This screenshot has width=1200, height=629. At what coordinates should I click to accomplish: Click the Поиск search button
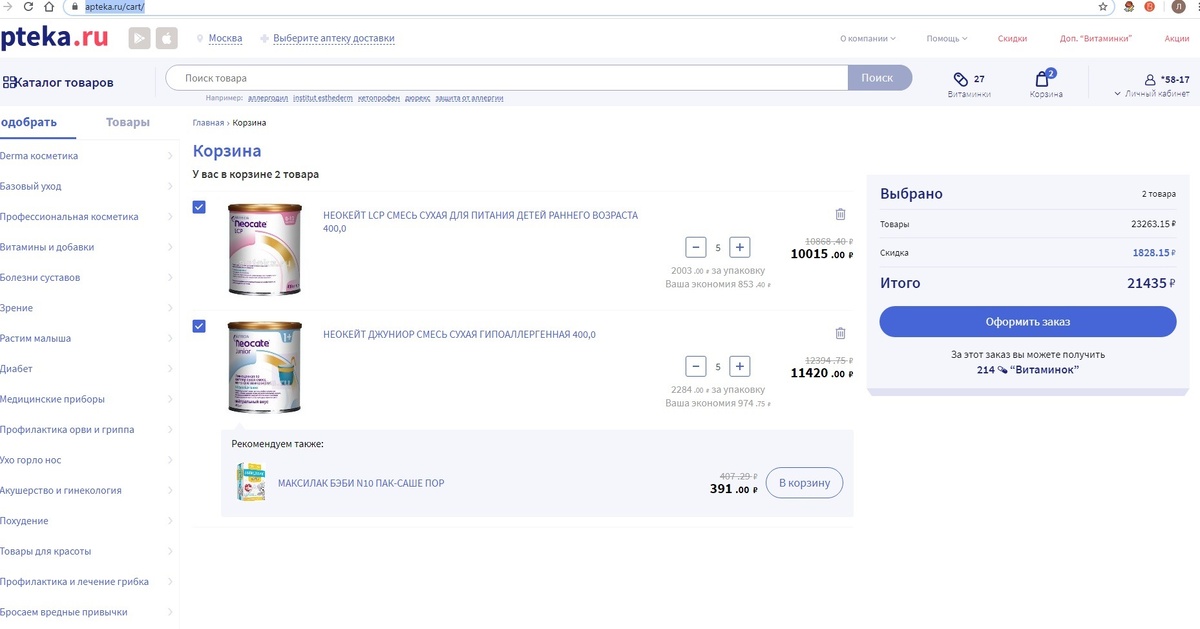[879, 78]
